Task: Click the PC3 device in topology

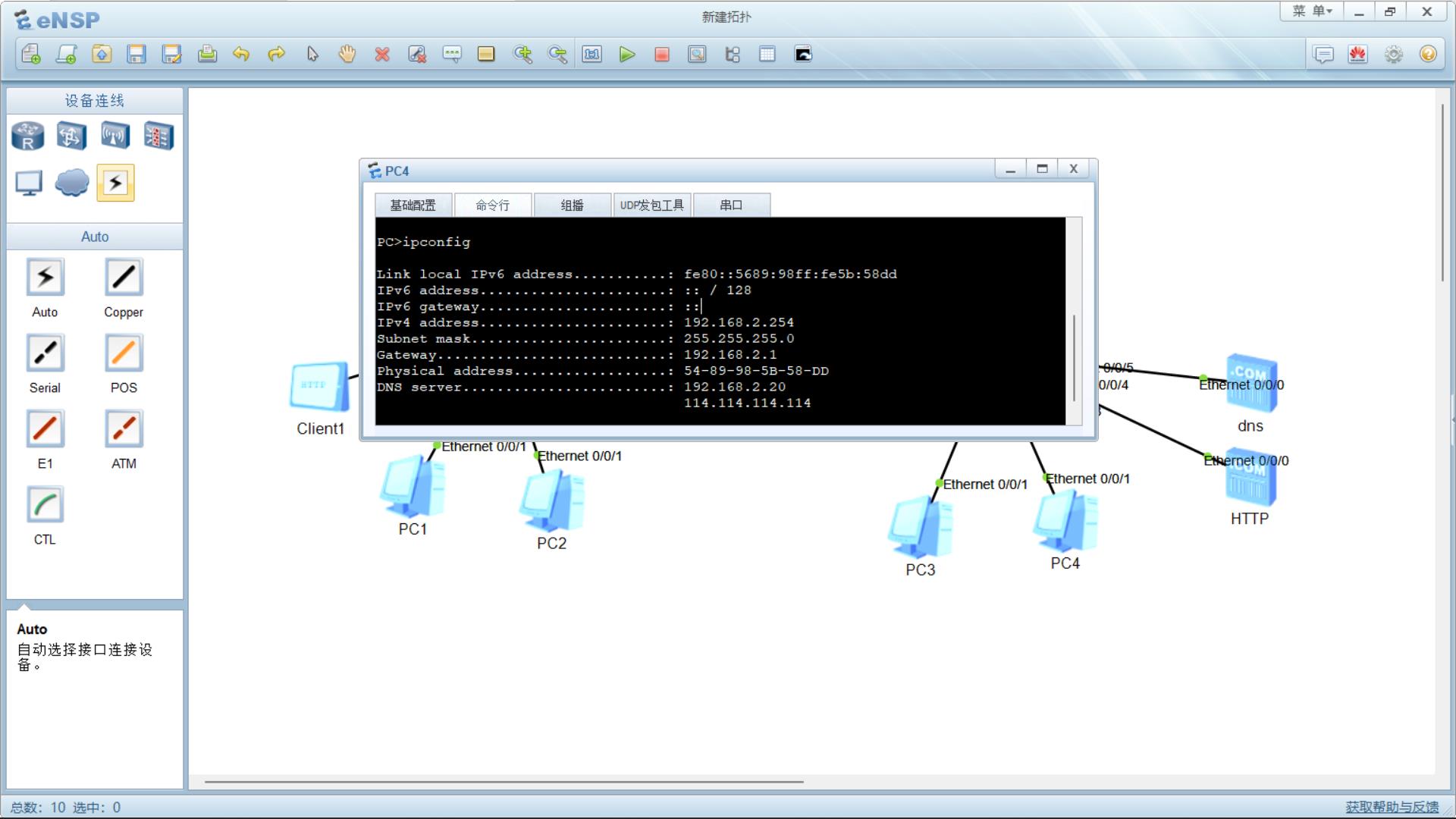Action: pos(921,527)
